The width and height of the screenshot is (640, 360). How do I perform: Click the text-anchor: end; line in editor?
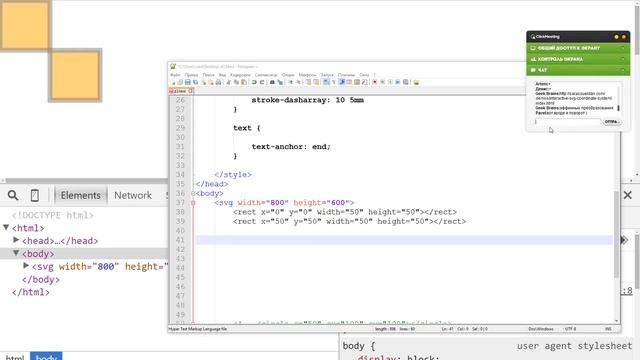(291, 147)
